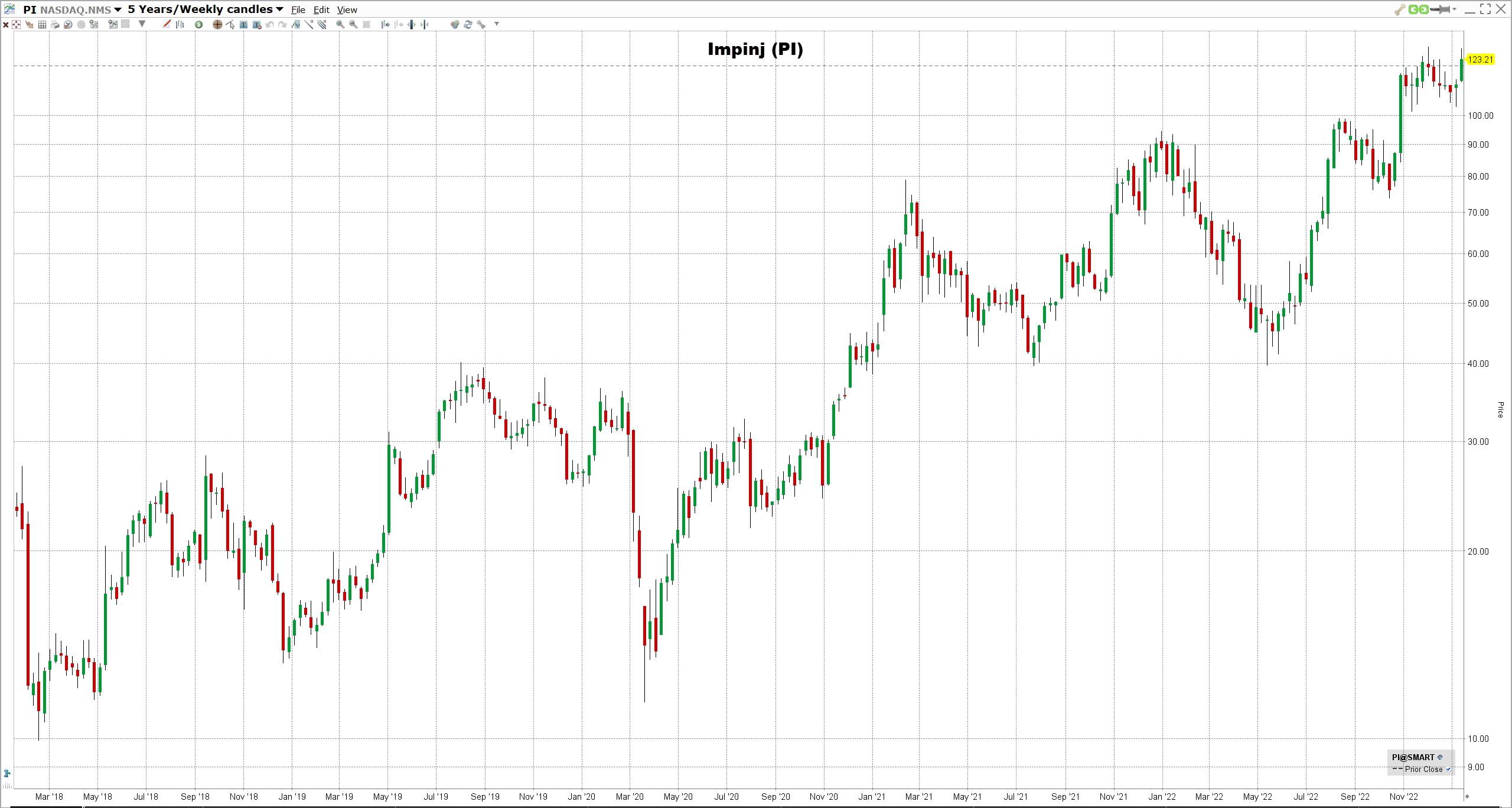
Task: Select the single trendline drawing tool
Action: point(309,24)
